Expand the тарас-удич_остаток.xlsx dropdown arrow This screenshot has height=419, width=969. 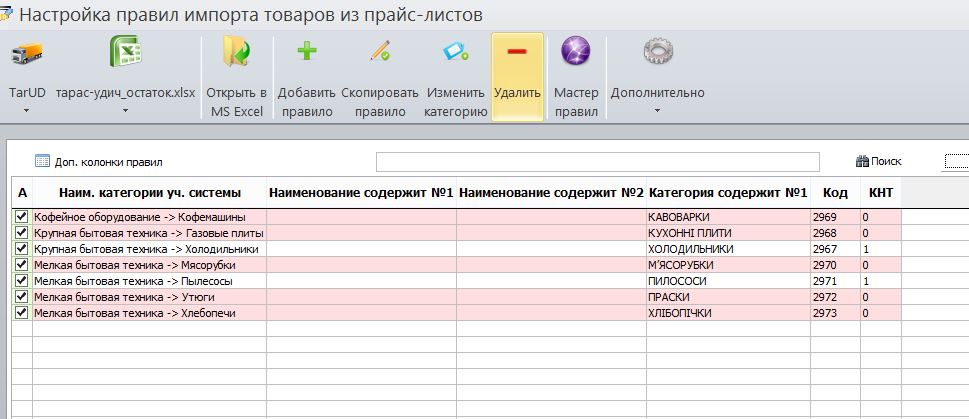pos(125,111)
